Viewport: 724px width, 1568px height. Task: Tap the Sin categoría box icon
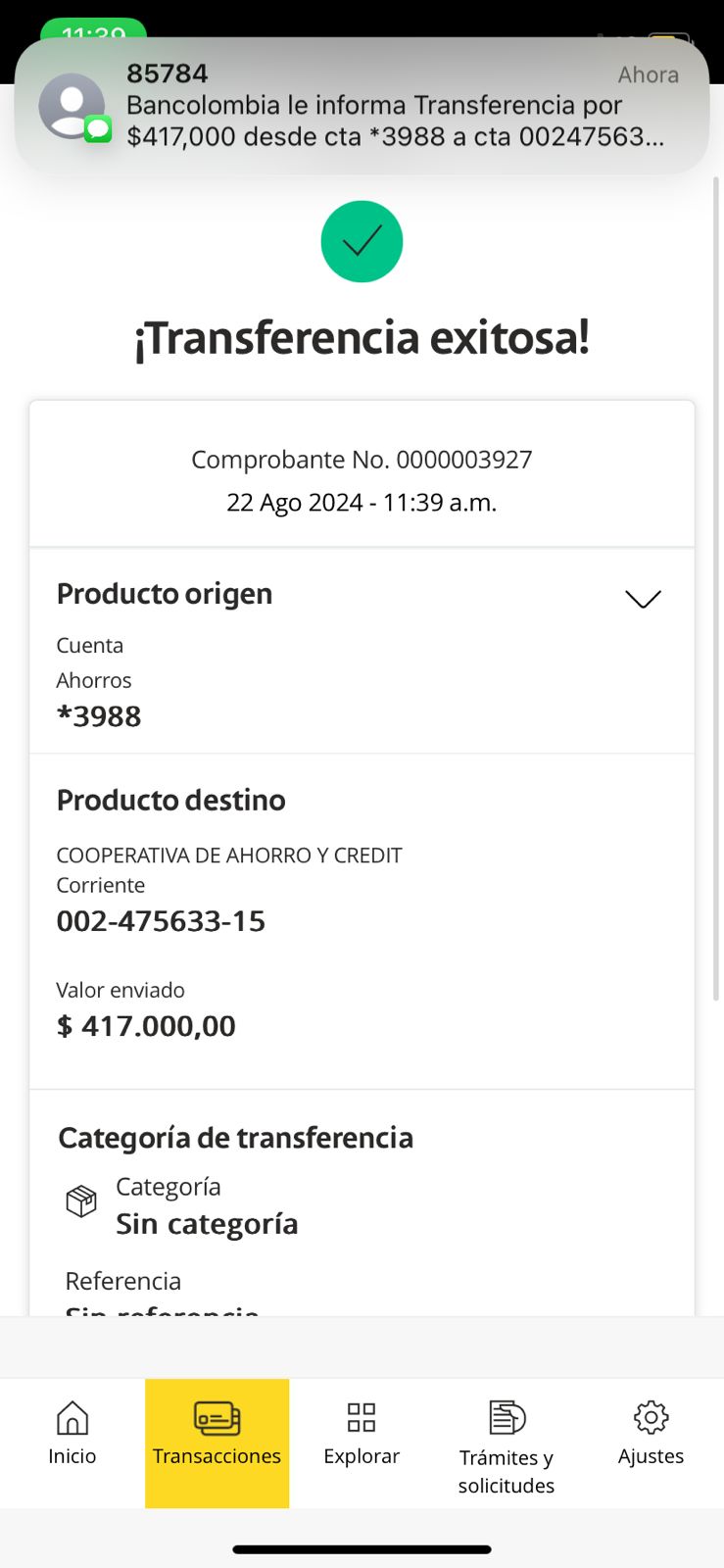click(x=81, y=1200)
